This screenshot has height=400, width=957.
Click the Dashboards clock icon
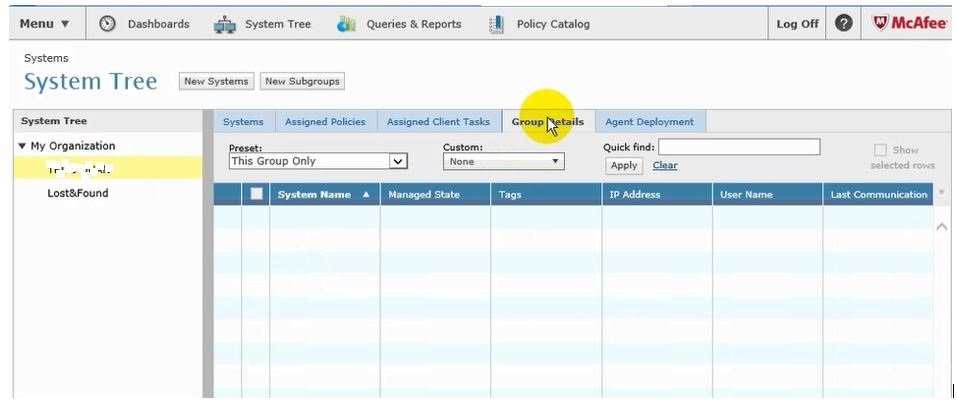point(108,24)
